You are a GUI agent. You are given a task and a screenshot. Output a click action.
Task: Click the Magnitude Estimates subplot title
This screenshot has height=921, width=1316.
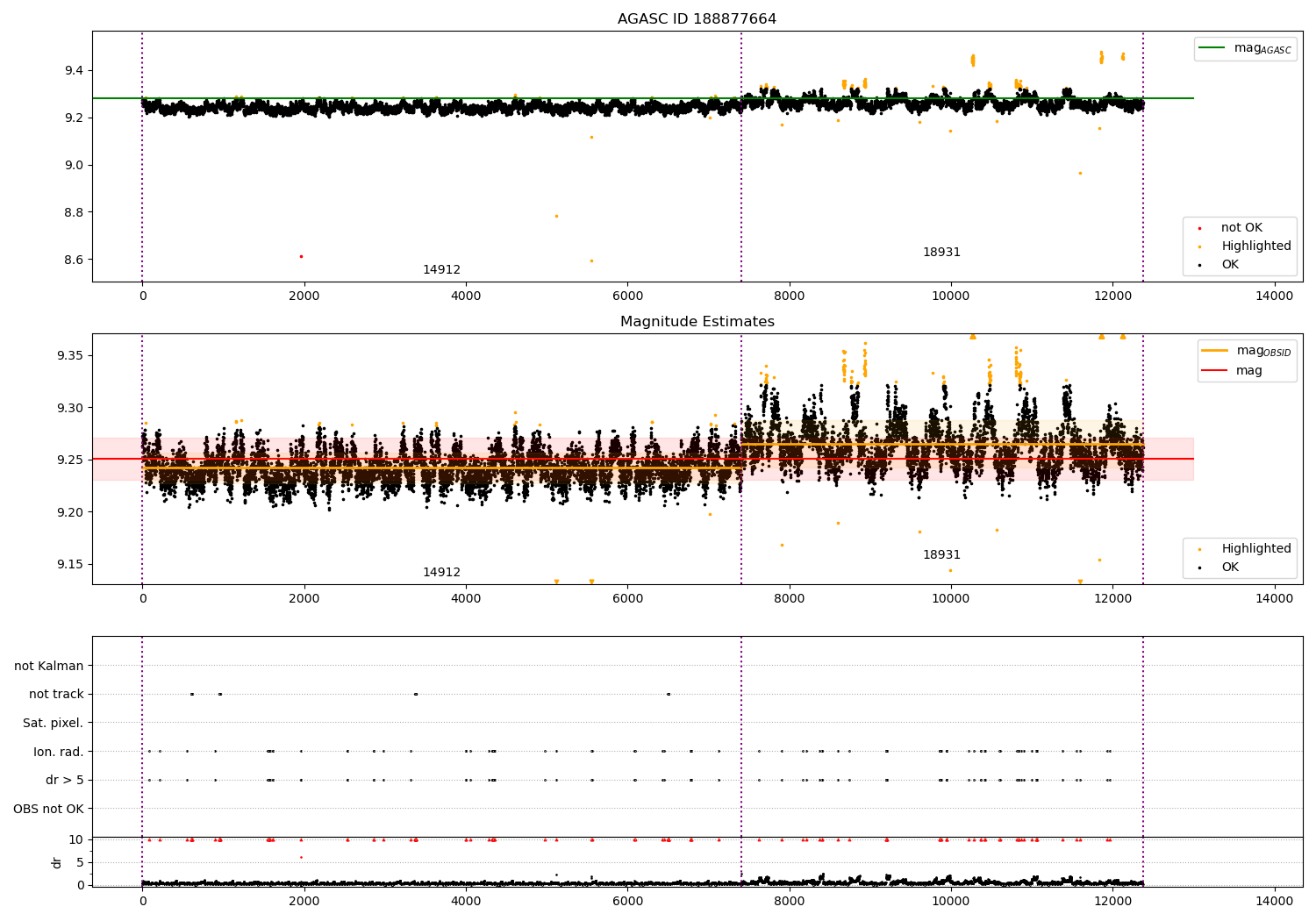(x=697, y=321)
